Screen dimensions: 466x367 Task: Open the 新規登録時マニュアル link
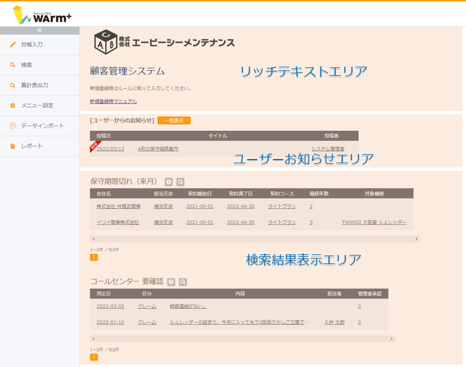(x=113, y=101)
